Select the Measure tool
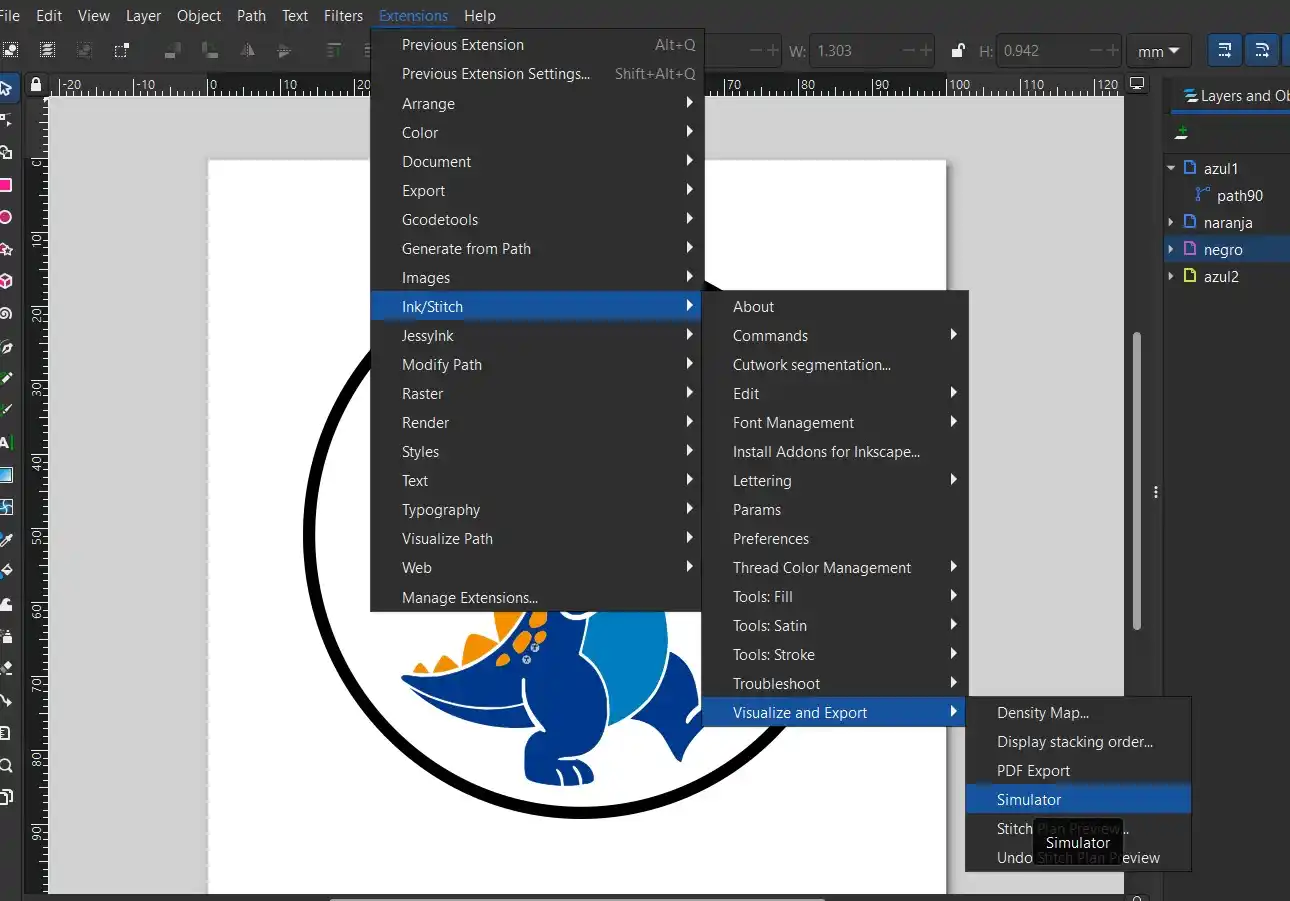The height and width of the screenshot is (901, 1290). click(x=5, y=733)
